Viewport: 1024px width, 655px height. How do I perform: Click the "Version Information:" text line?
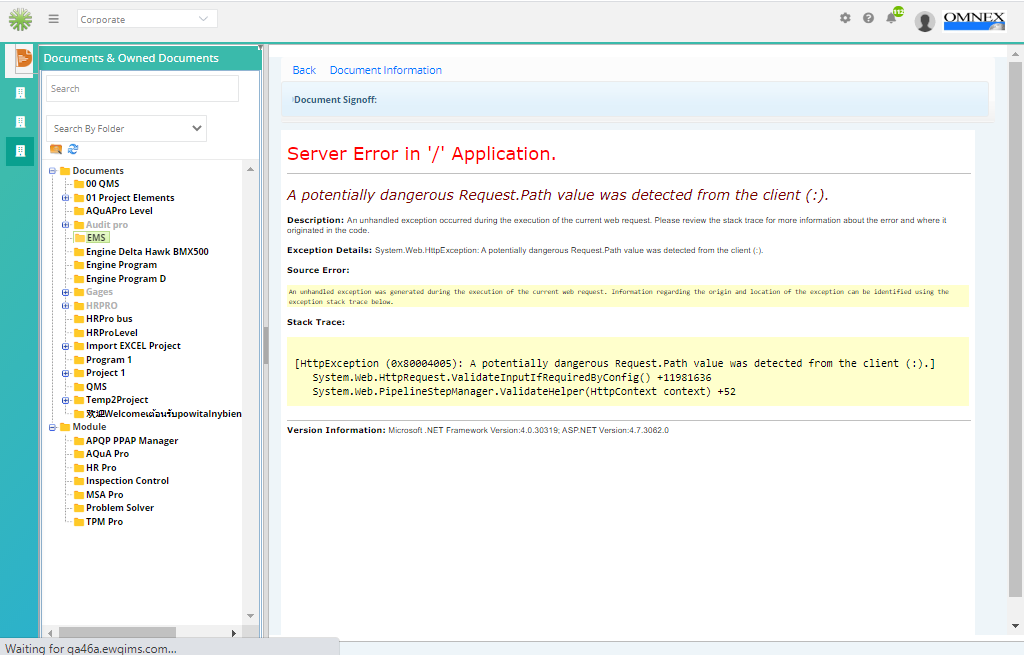pyautogui.click(x=478, y=430)
